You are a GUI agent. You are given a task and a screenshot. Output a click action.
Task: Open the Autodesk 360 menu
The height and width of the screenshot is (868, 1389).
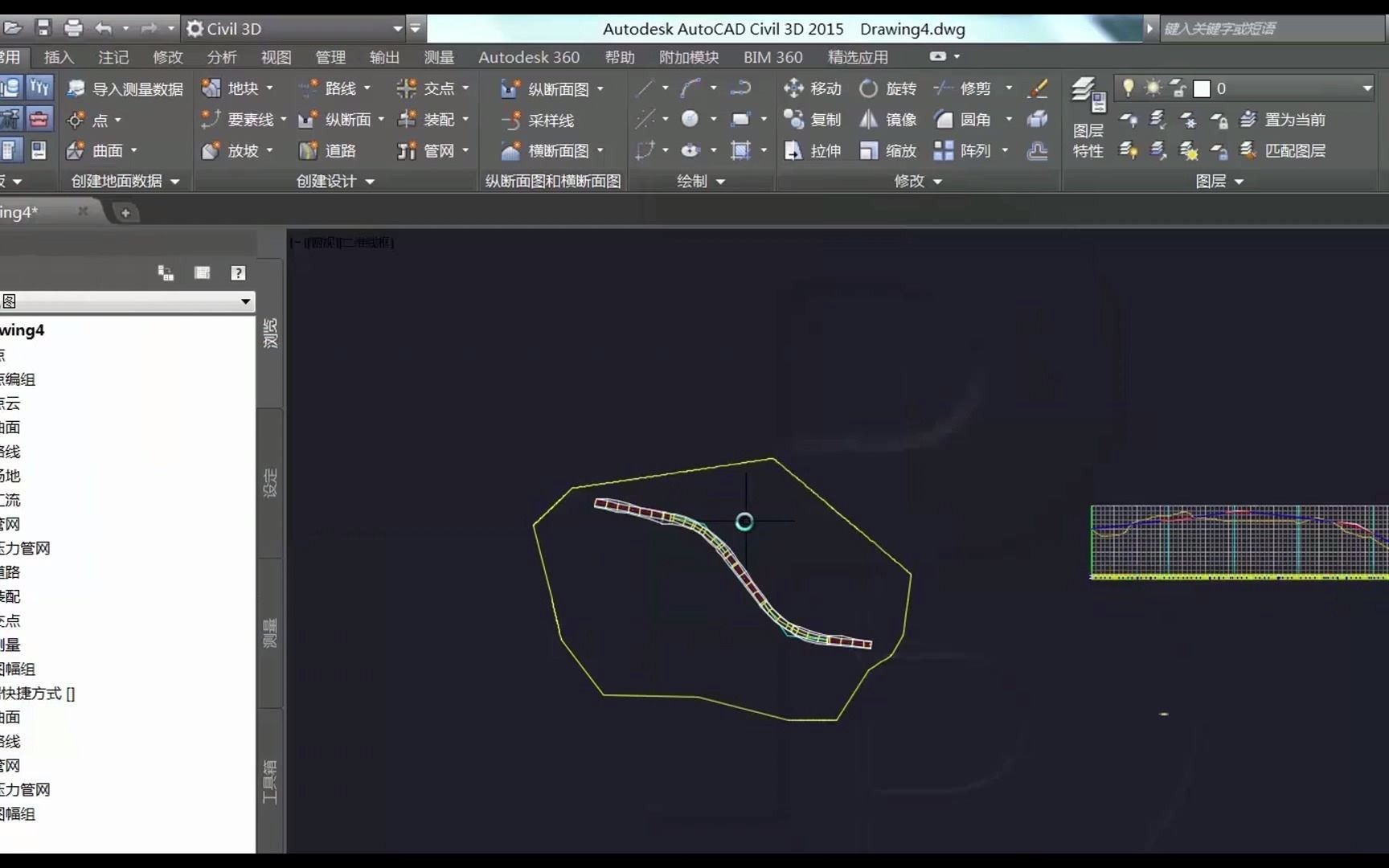point(528,57)
